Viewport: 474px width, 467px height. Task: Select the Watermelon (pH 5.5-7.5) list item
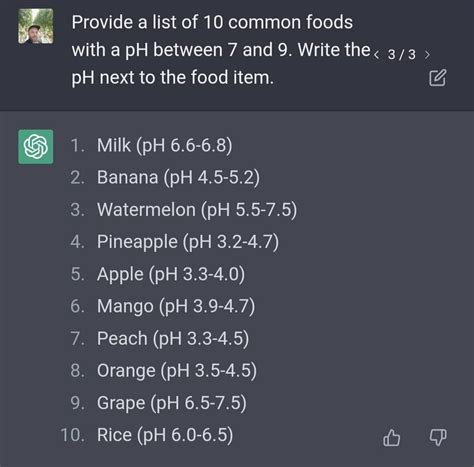[x=197, y=210]
